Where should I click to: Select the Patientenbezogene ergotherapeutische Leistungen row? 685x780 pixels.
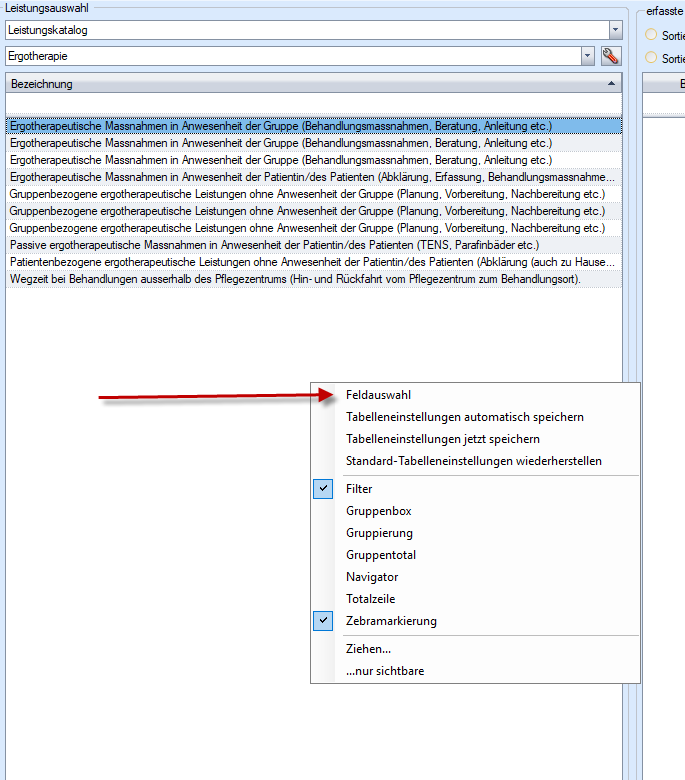[x=313, y=262]
